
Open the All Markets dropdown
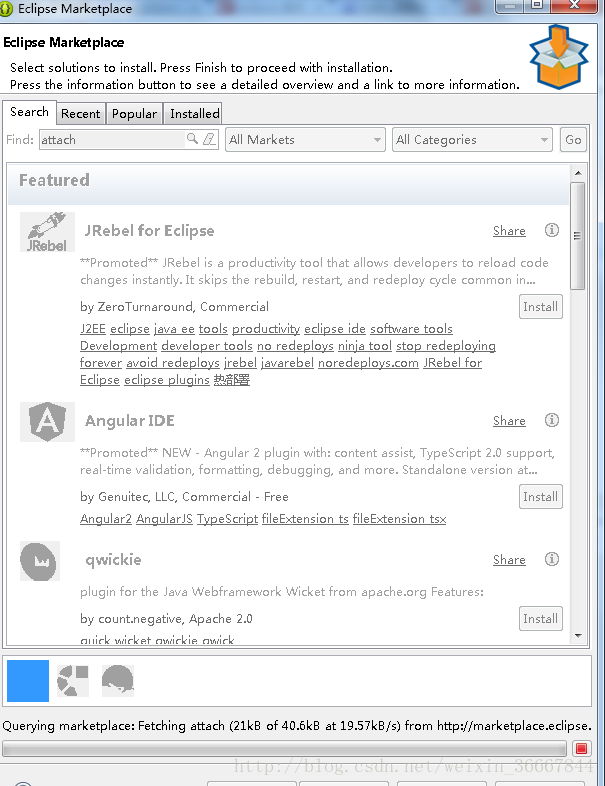point(305,139)
